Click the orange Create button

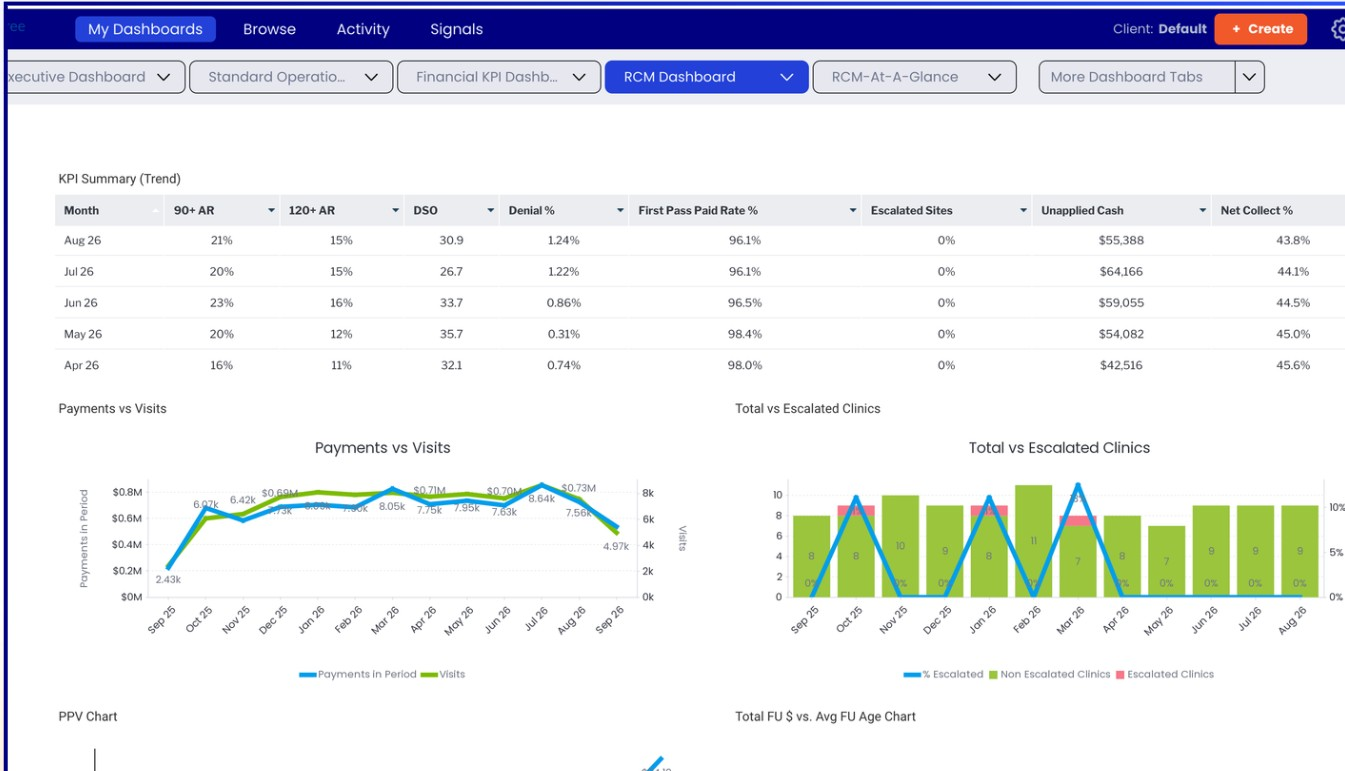(1261, 29)
